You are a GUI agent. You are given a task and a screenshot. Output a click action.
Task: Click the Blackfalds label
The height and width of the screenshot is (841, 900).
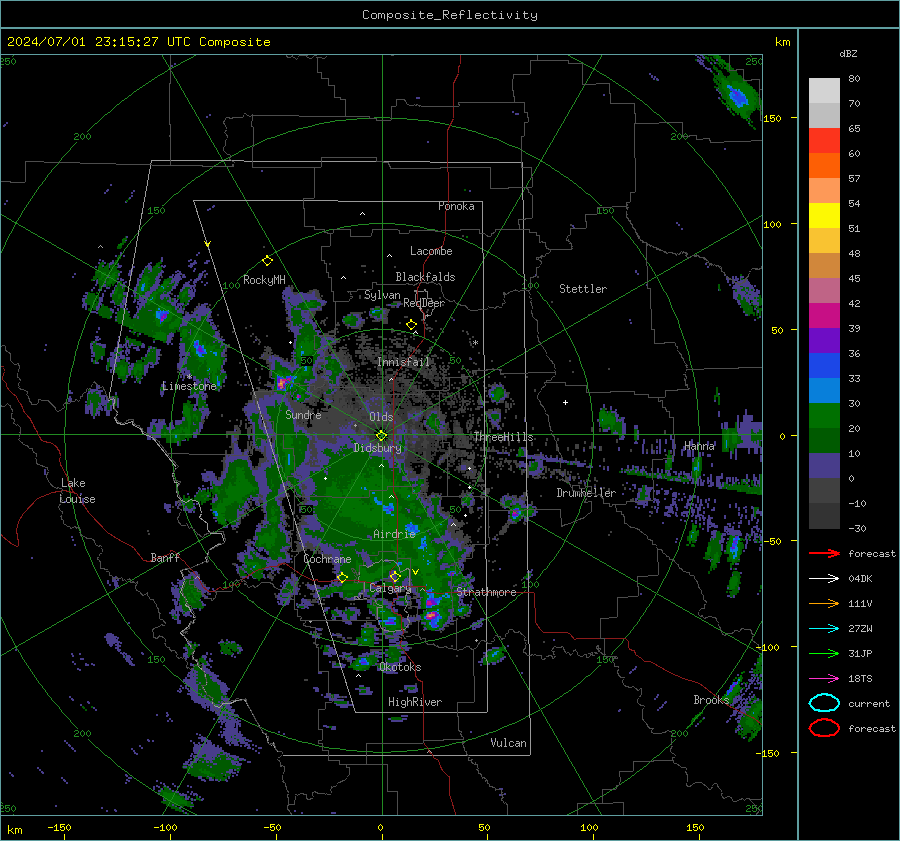425,277
